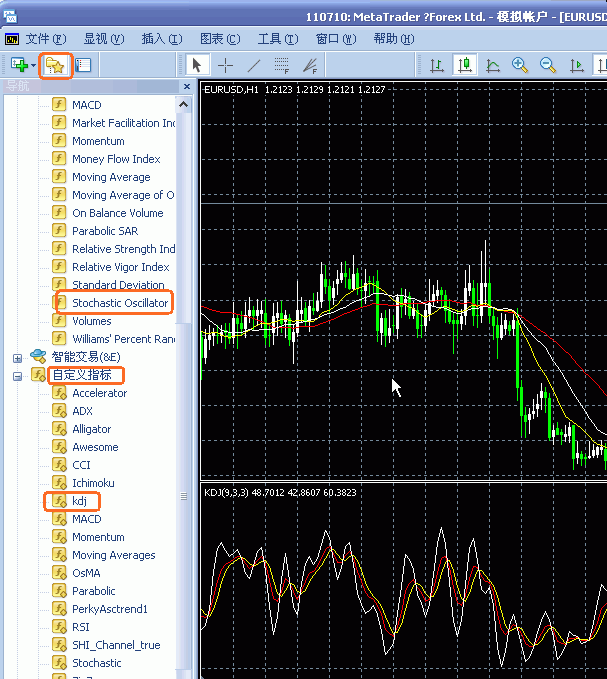The width and height of the screenshot is (607, 679).
Task: Zoom out of the chart
Action: coord(548,65)
